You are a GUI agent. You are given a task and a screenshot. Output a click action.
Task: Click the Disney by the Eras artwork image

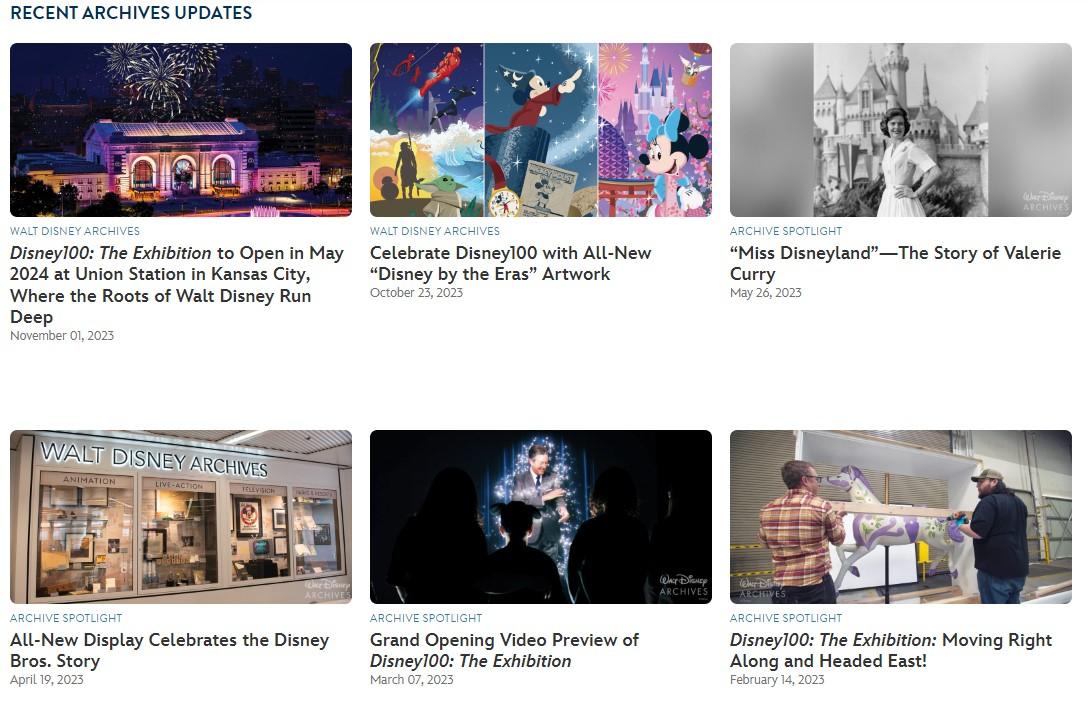540,130
